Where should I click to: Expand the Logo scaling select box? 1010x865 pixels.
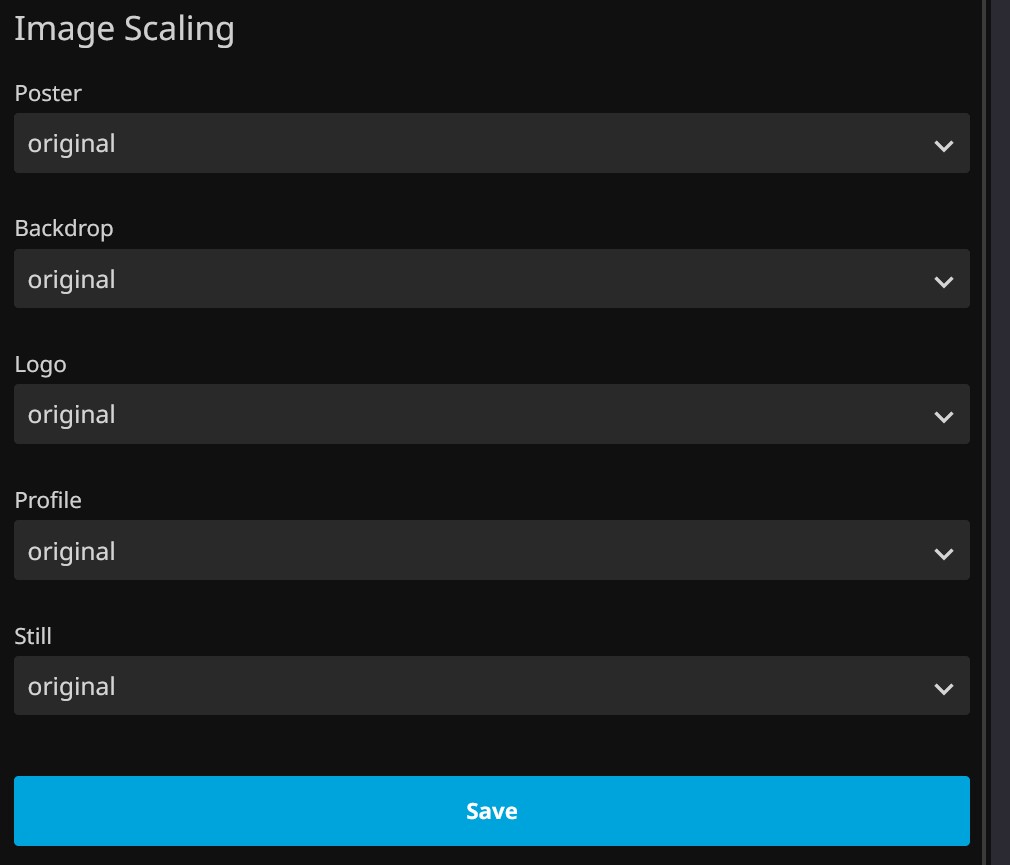[x=491, y=414]
